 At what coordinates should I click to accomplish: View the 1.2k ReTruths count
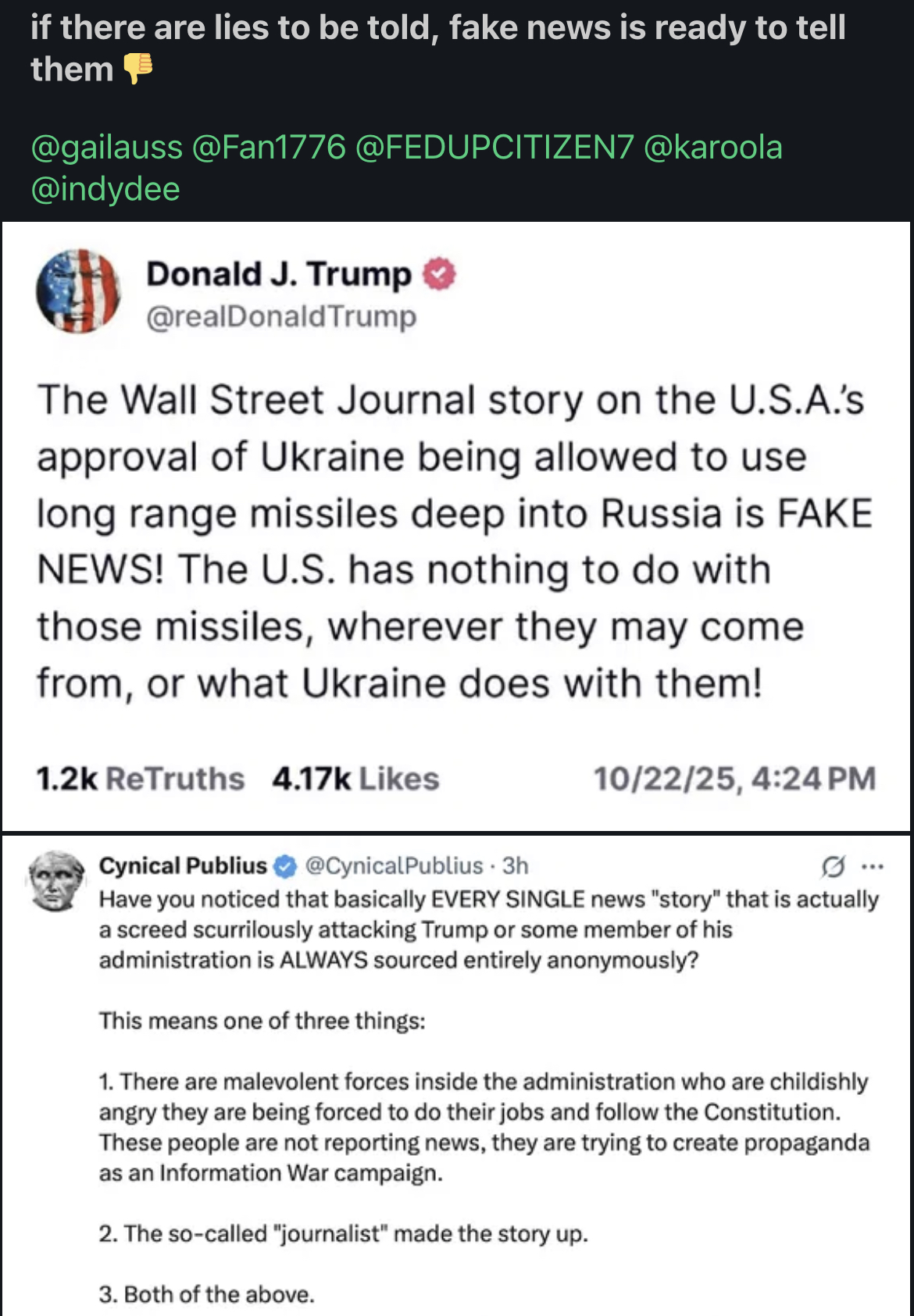(140, 779)
